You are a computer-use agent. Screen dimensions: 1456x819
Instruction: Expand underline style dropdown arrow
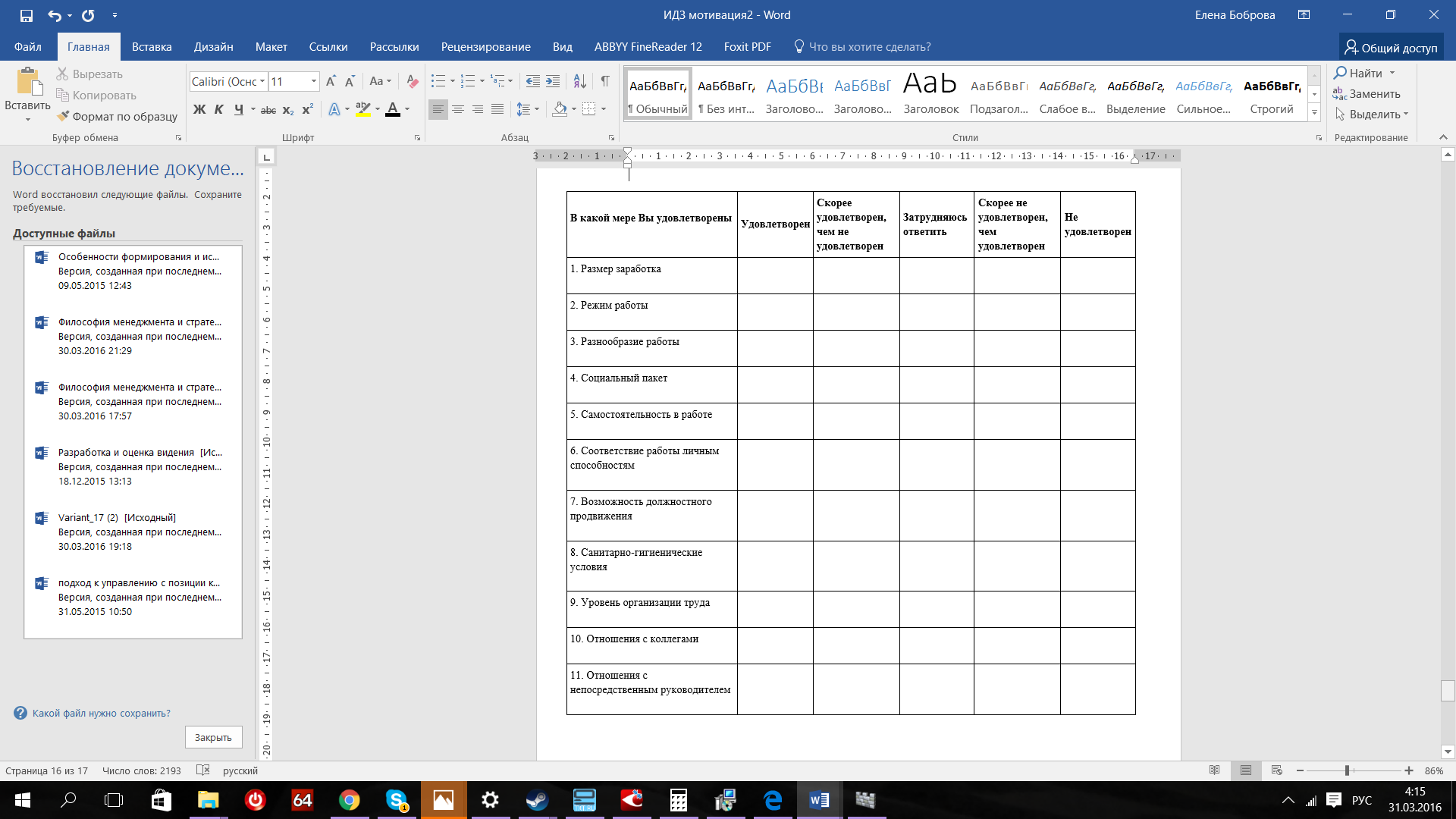click(253, 109)
